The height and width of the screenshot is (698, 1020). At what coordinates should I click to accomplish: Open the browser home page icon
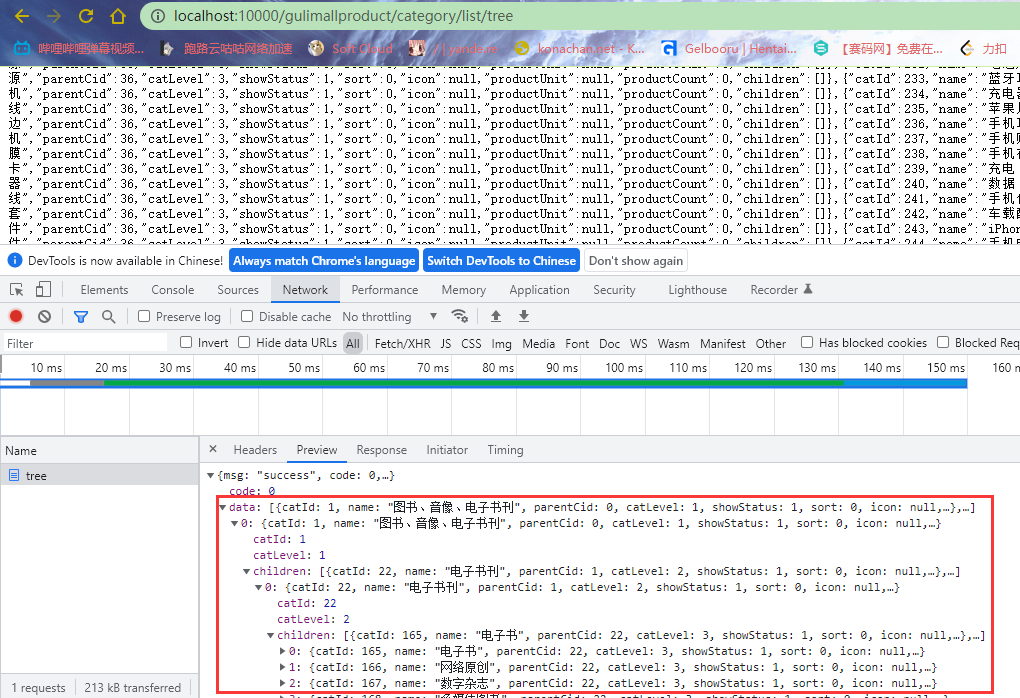pos(118,16)
